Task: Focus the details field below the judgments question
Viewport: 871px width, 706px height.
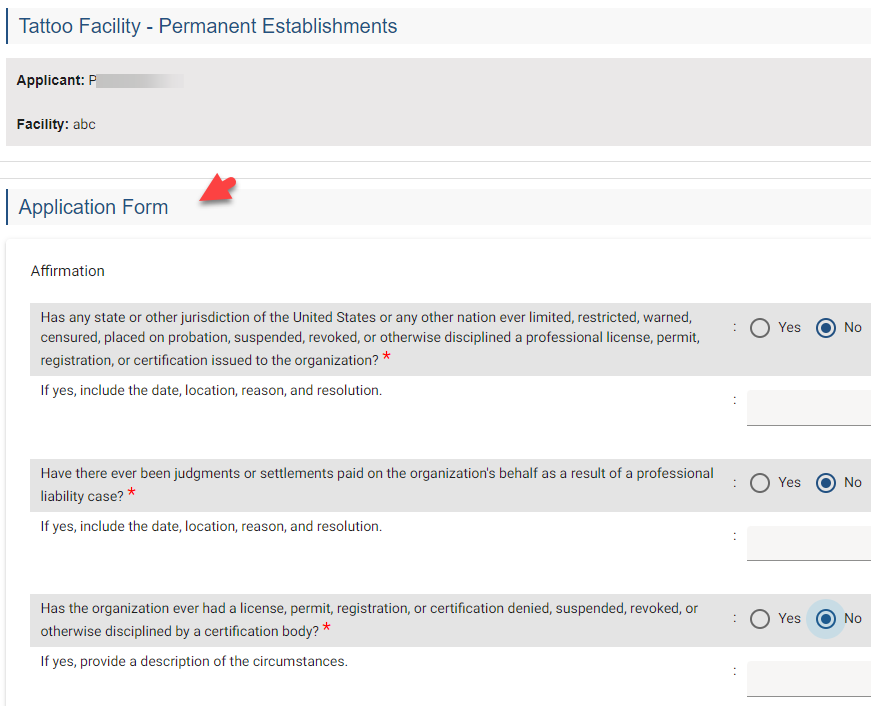Action: [808, 543]
